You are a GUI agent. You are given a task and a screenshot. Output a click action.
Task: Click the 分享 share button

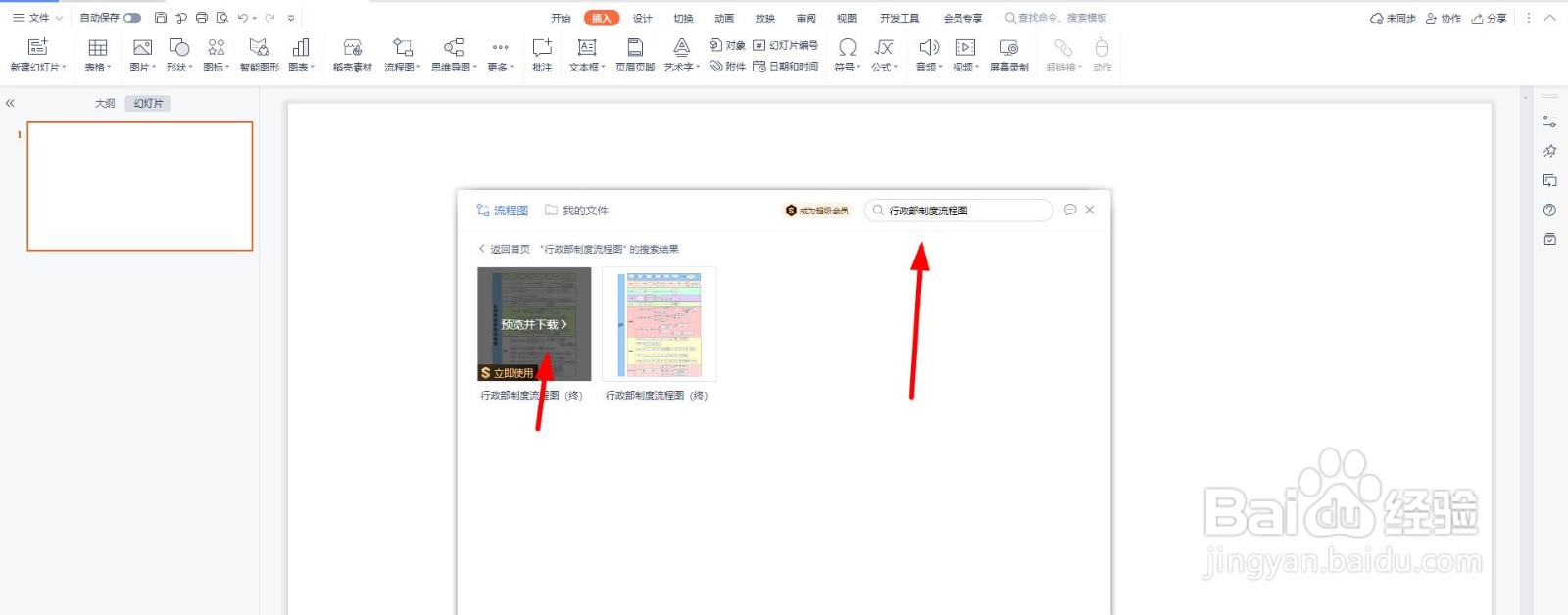pyautogui.click(x=1489, y=18)
